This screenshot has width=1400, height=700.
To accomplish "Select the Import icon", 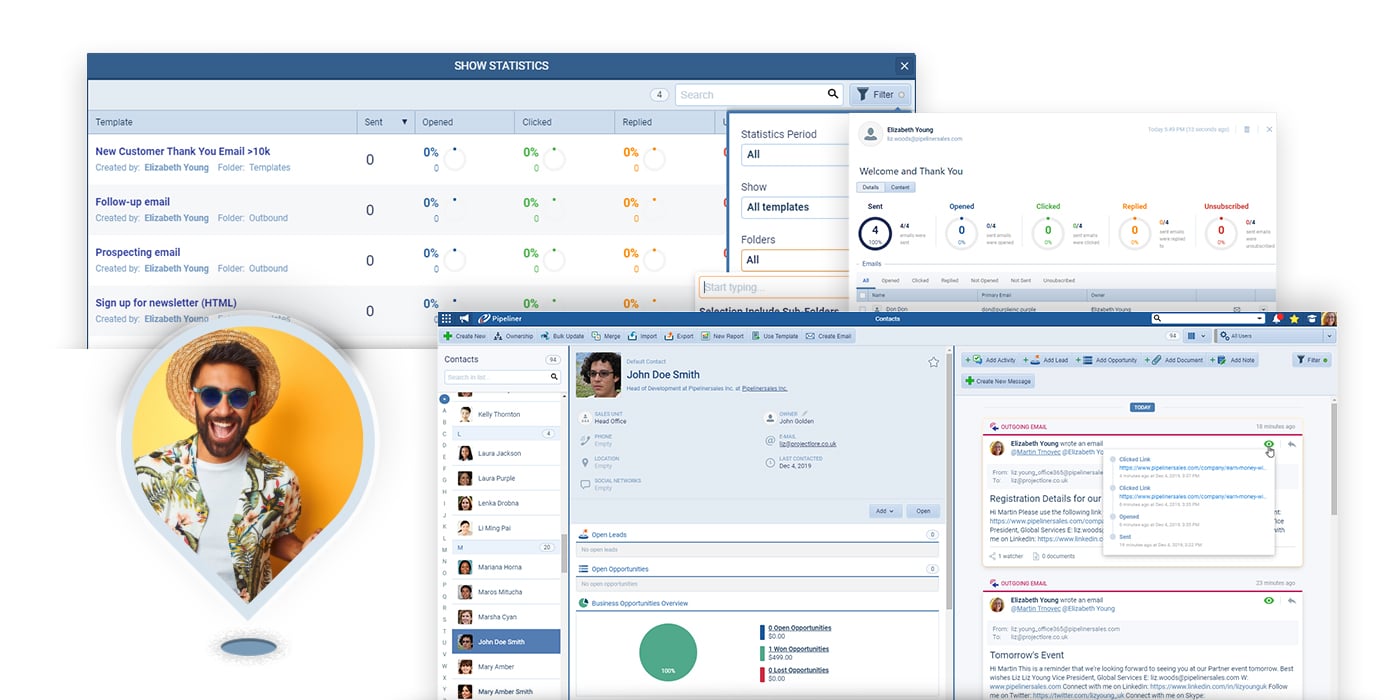I will click(x=631, y=335).
